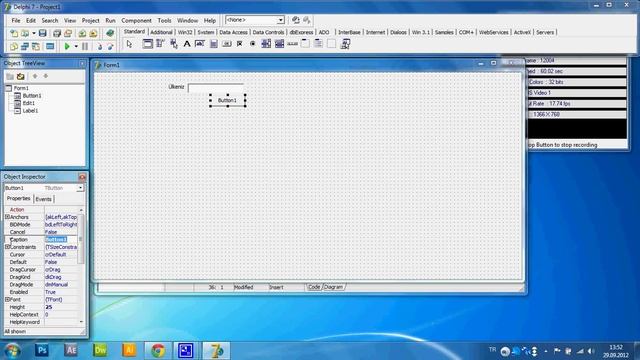640x360 pixels.
Task: Open the desktop <None> combo box dropdown
Action: pyautogui.click(x=281, y=20)
